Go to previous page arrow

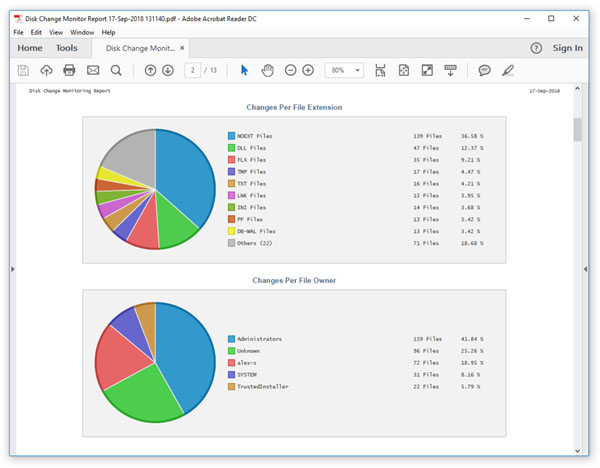click(x=150, y=70)
